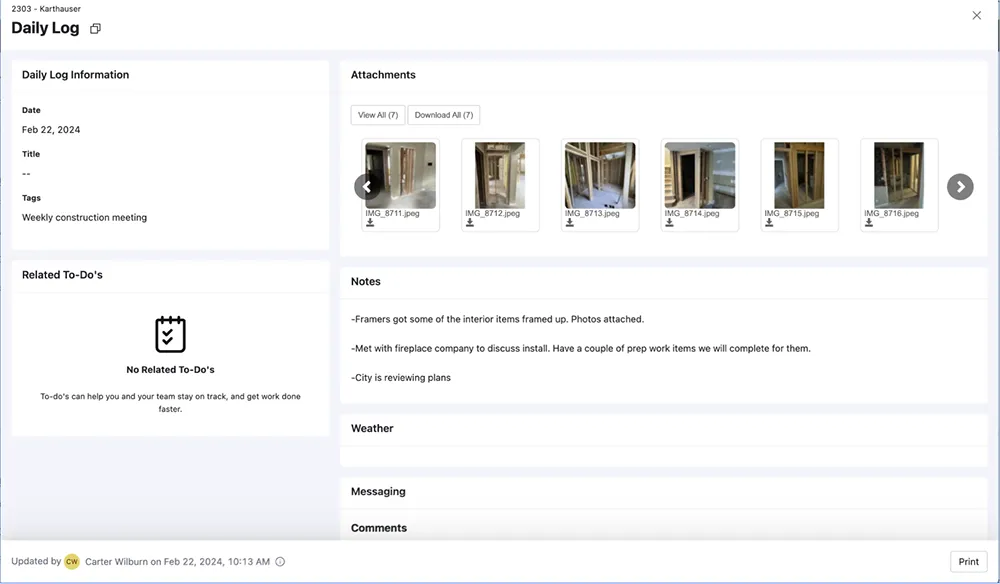
Task: Click View All (7) attachments
Action: 377,114
